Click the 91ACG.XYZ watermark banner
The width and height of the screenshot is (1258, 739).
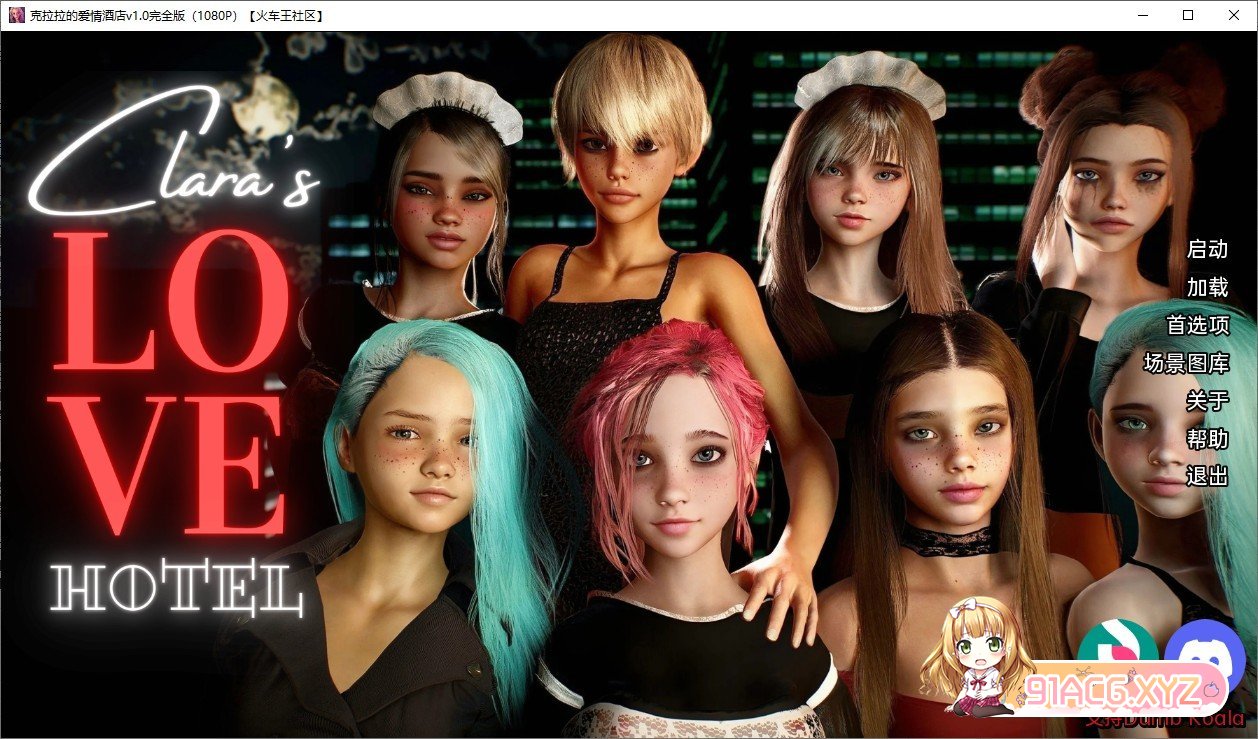1110,690
